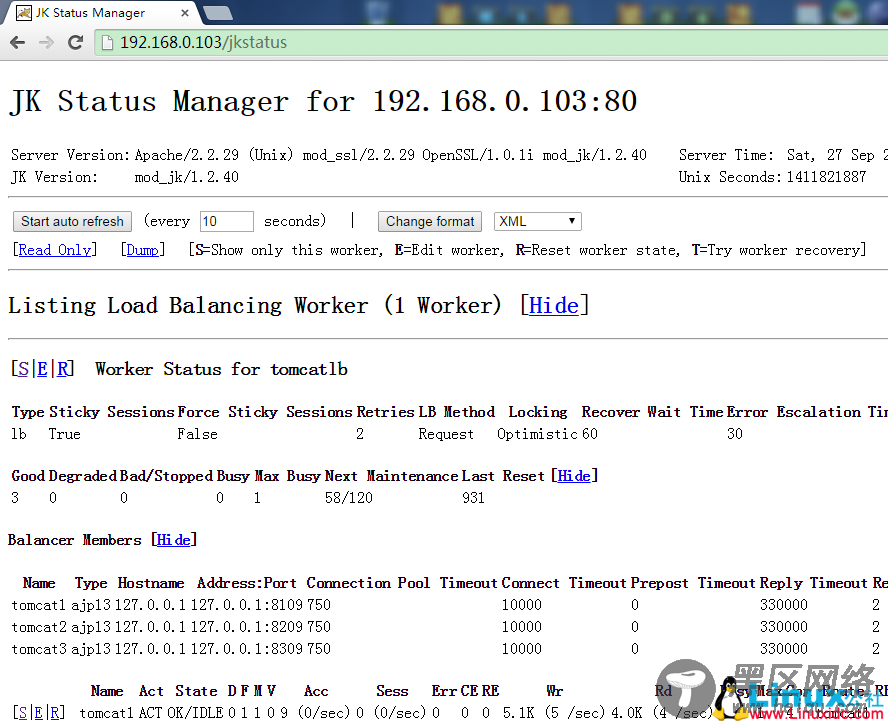Click the page heading JK Status Manager
The width and height of the screenshot is (888, 724).
[x=323, y=101]
